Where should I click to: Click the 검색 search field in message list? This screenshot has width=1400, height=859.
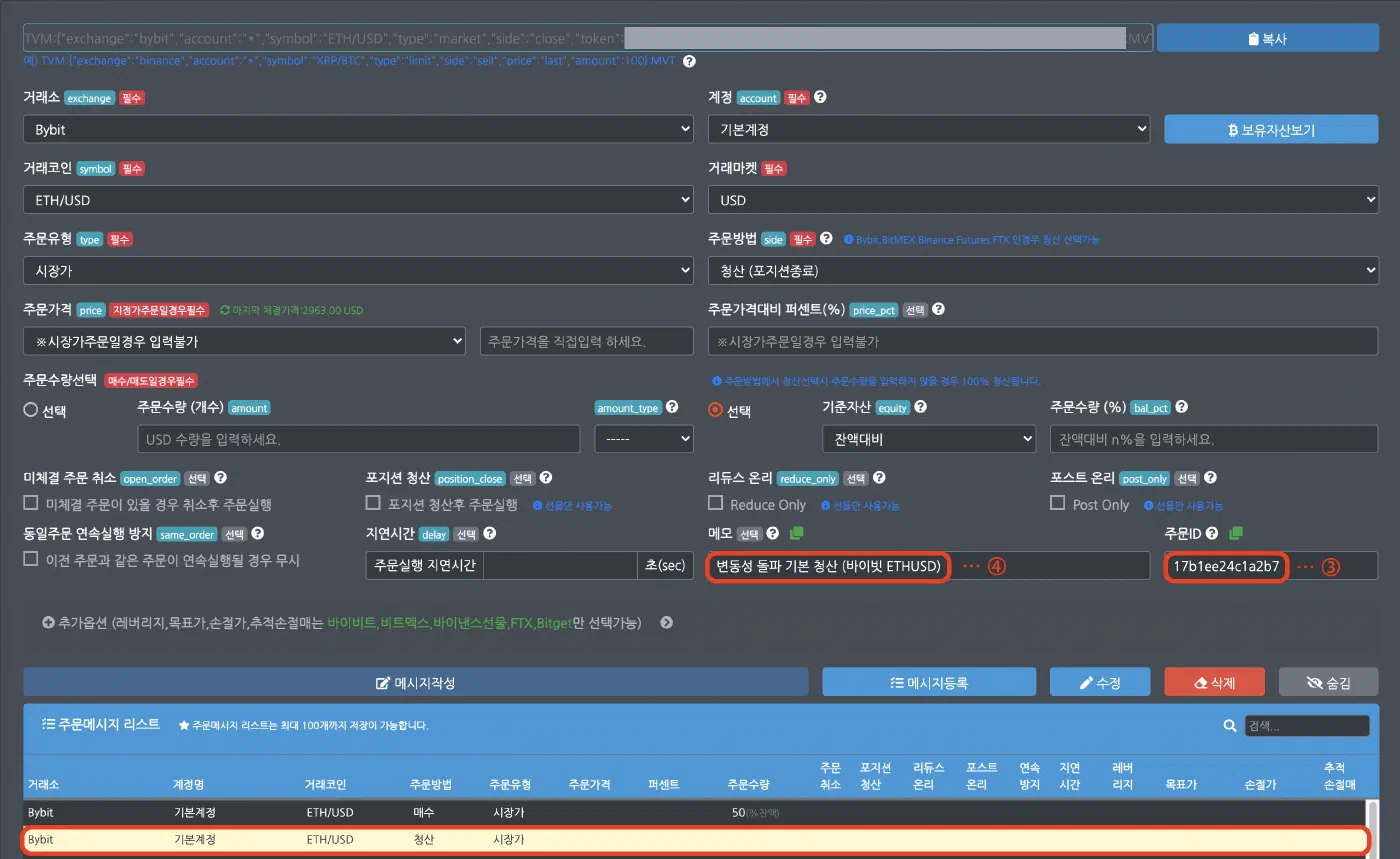pyautogui.click(x=1307, y=726)
